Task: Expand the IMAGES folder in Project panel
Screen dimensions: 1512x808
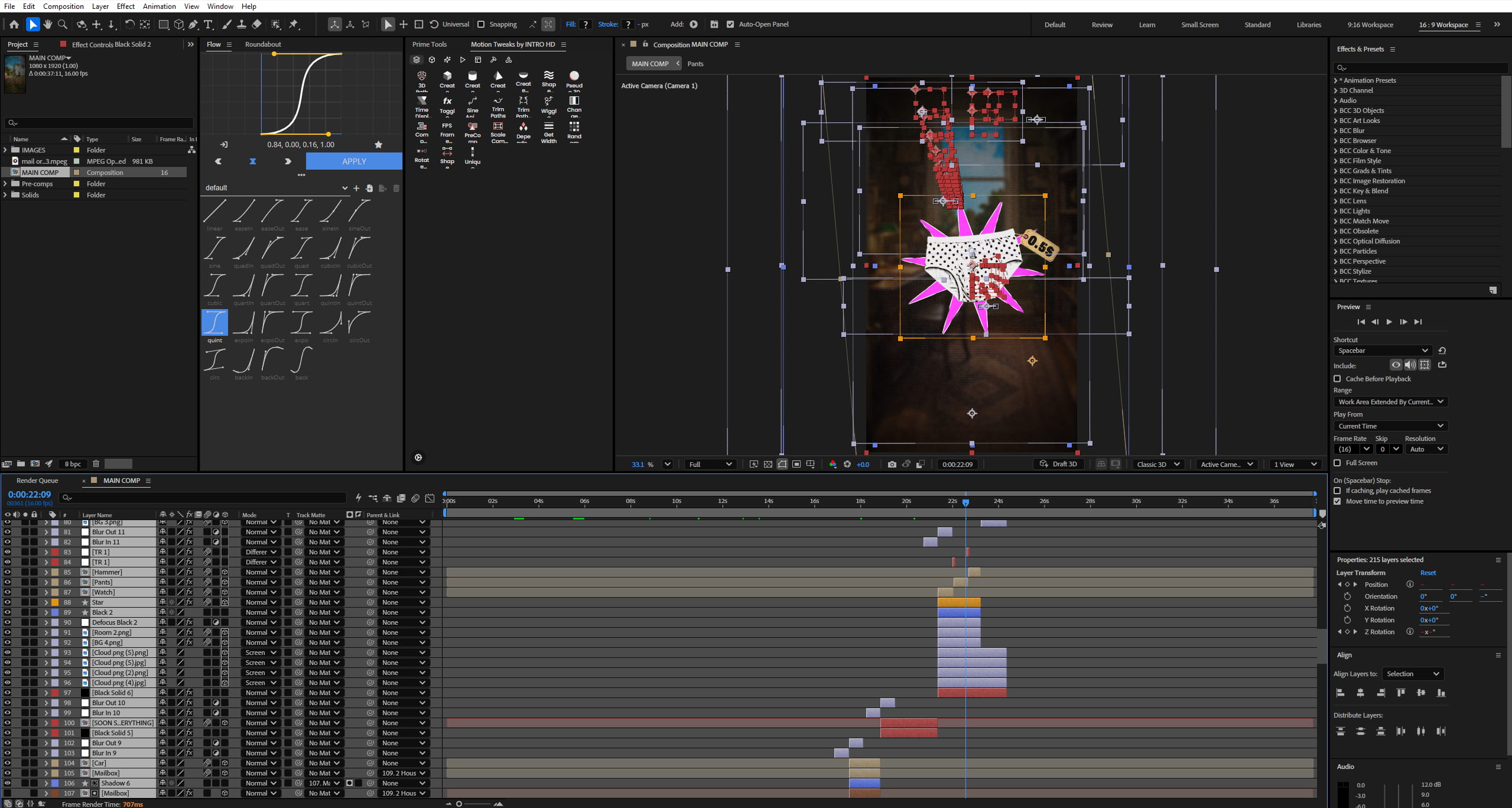Action: pos(5,150)
